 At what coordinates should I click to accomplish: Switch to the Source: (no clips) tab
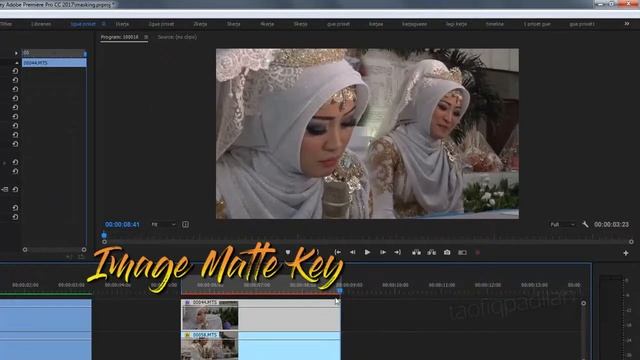pyautogui.click(x=177, y=37)
